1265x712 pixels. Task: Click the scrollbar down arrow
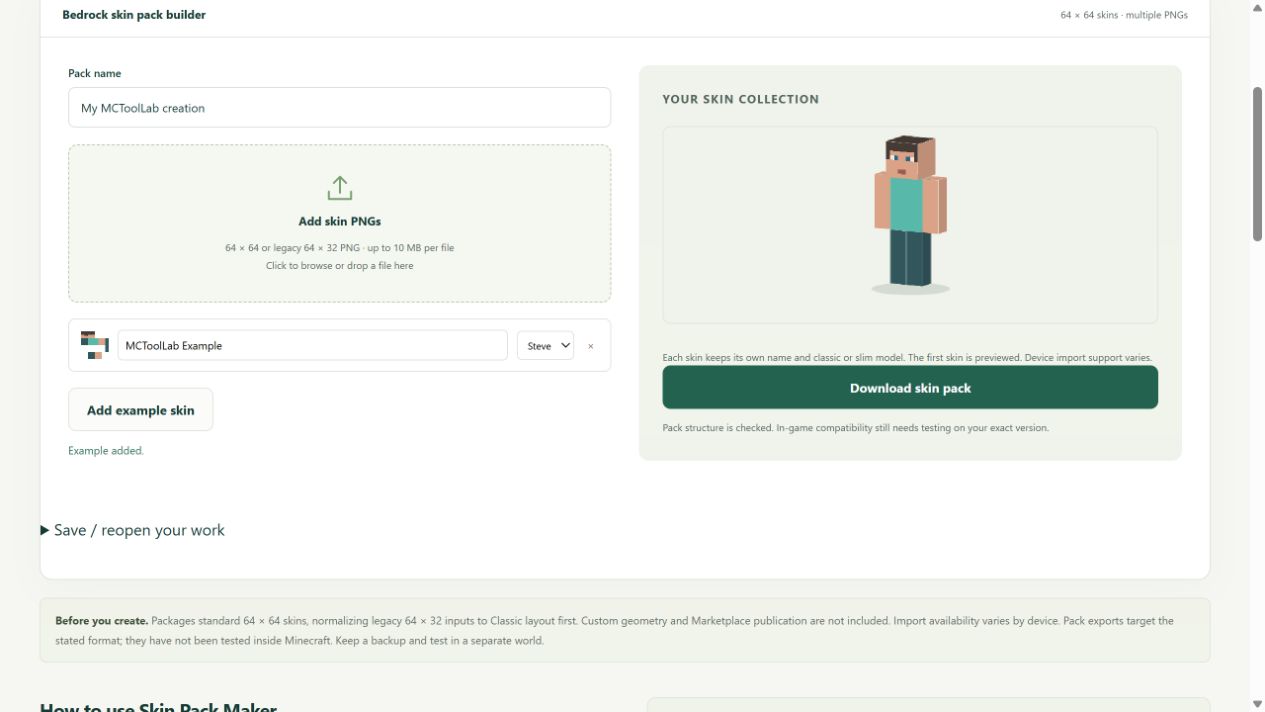[x=1257, y=704]
